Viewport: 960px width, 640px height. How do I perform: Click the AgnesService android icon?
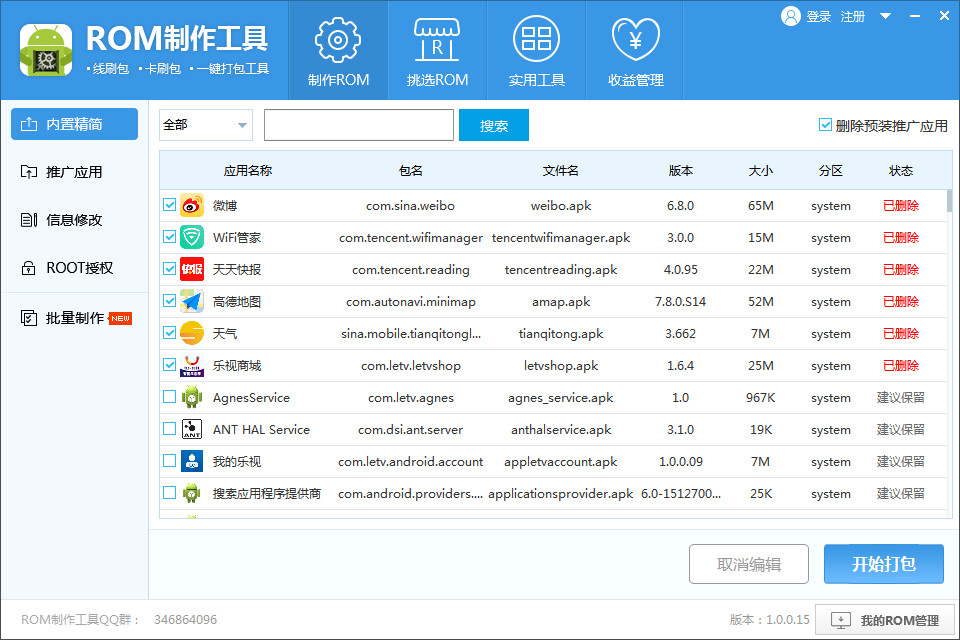coord(192,397)
